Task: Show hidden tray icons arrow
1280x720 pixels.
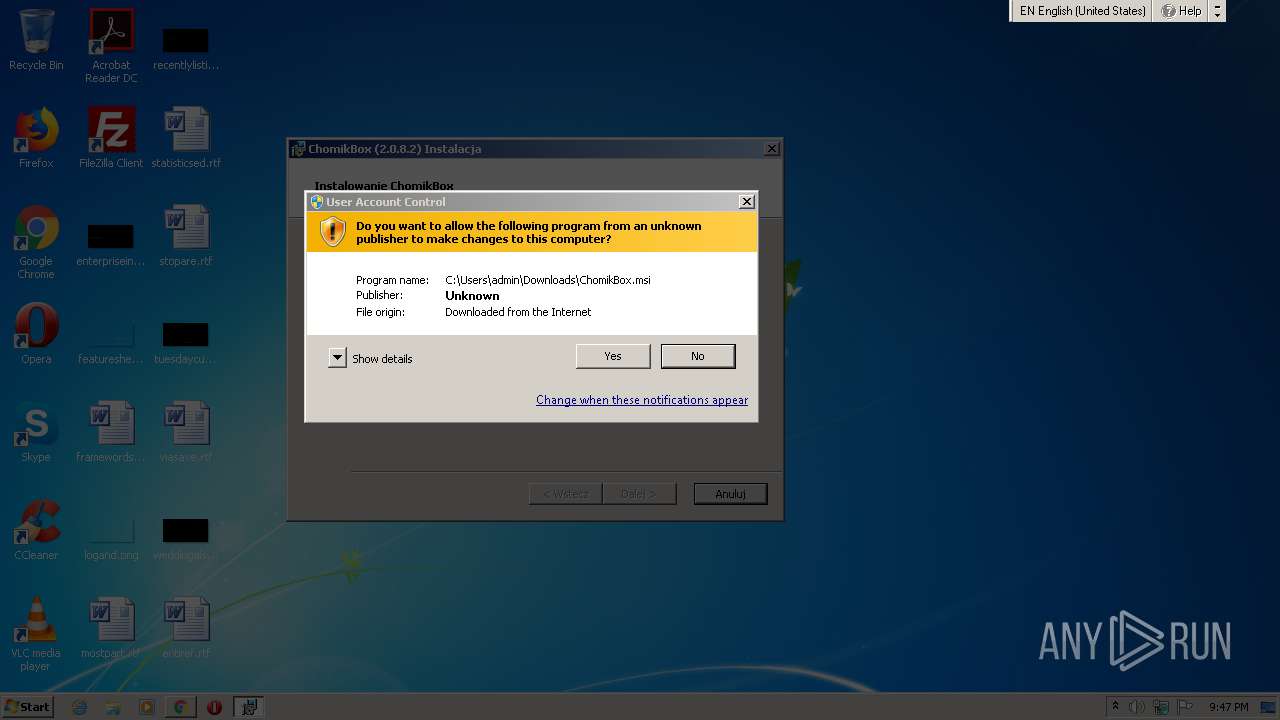Action: [1116, 707]
